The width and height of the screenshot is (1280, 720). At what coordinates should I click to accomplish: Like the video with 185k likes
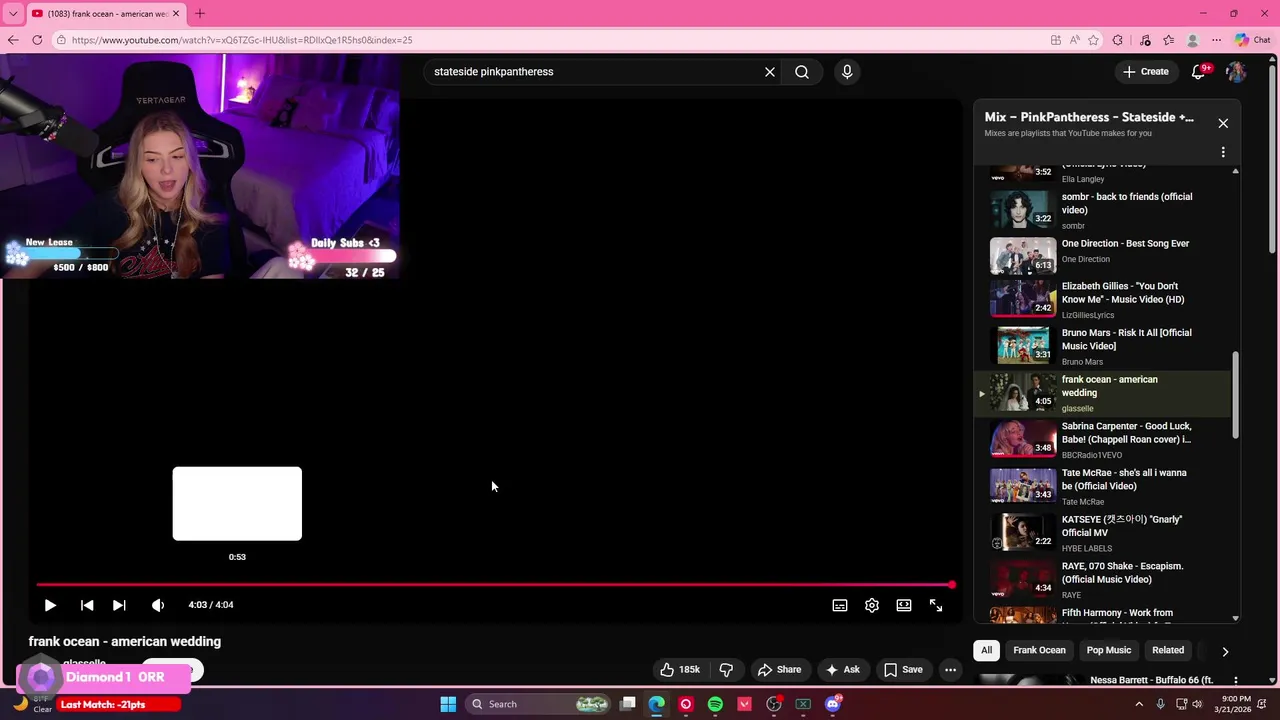[680, 670]
